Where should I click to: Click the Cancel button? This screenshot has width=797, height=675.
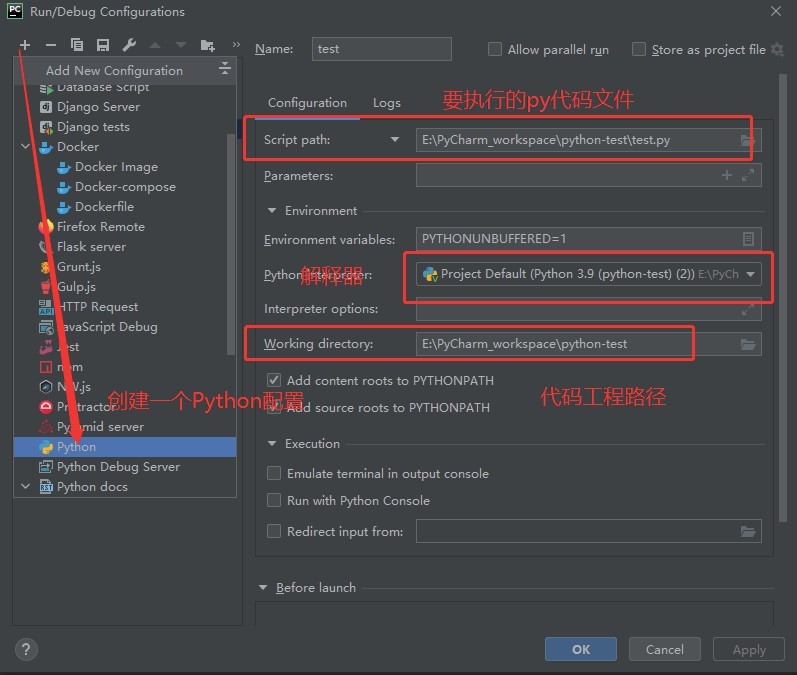pyautogui.click(x=664, y=649)
